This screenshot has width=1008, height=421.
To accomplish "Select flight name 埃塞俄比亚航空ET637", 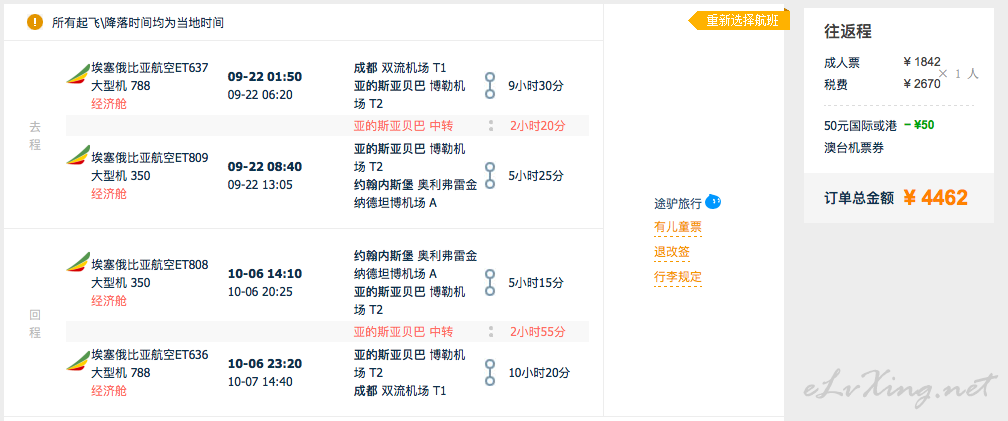I will pos(150,68).
